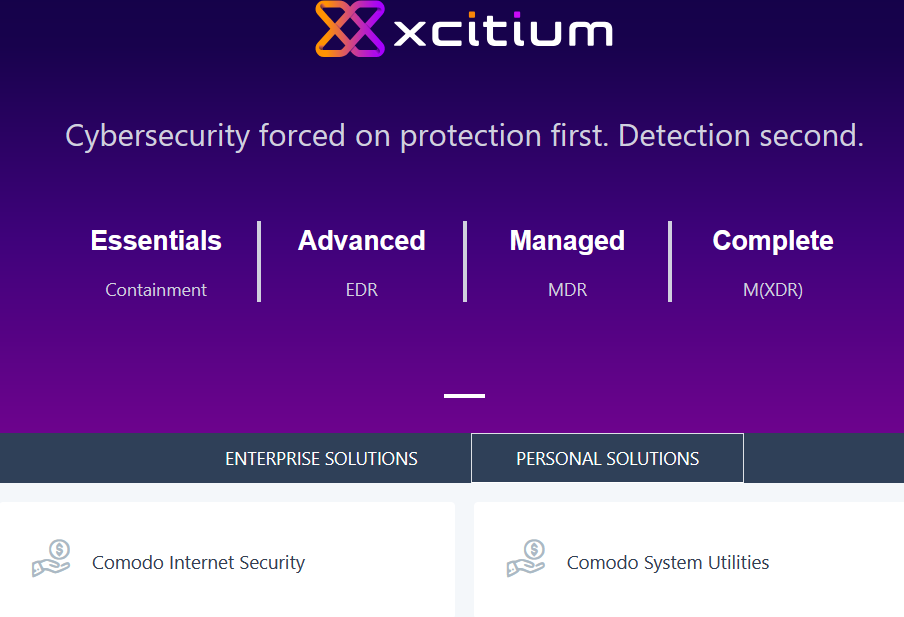The height and width of the screenshot is (617, 904).
Task: Open the Advanced plan heading
Action: (362, 241)
